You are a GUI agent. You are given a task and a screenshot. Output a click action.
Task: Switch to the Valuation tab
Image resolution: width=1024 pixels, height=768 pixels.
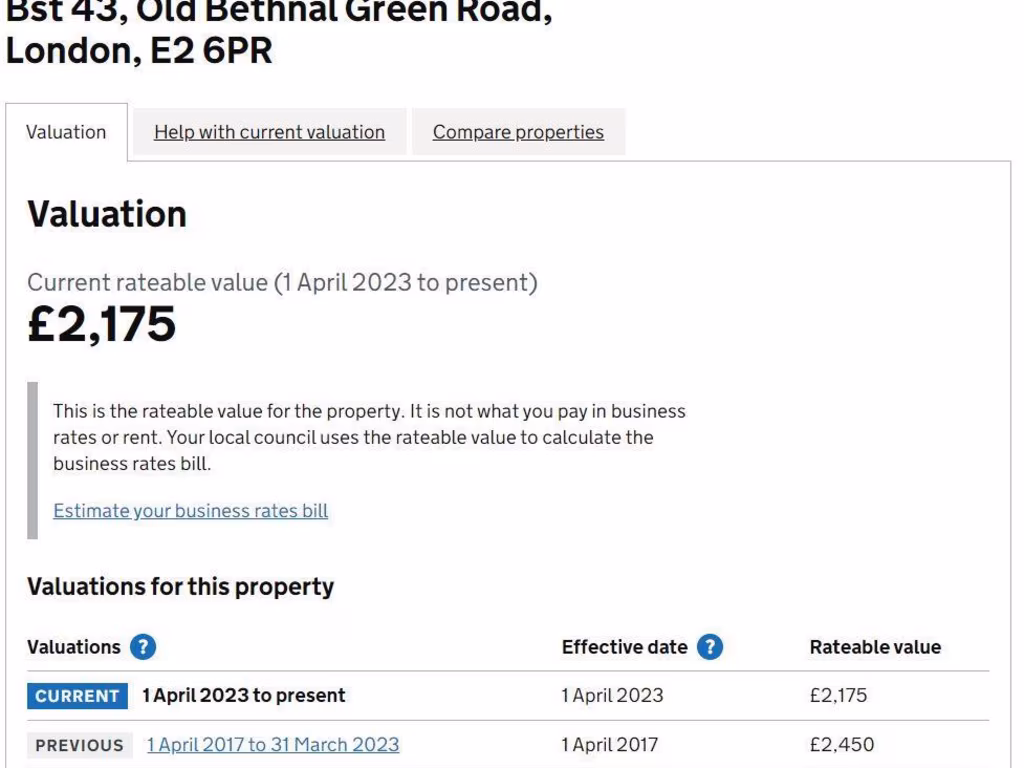[x=66, y=132]
